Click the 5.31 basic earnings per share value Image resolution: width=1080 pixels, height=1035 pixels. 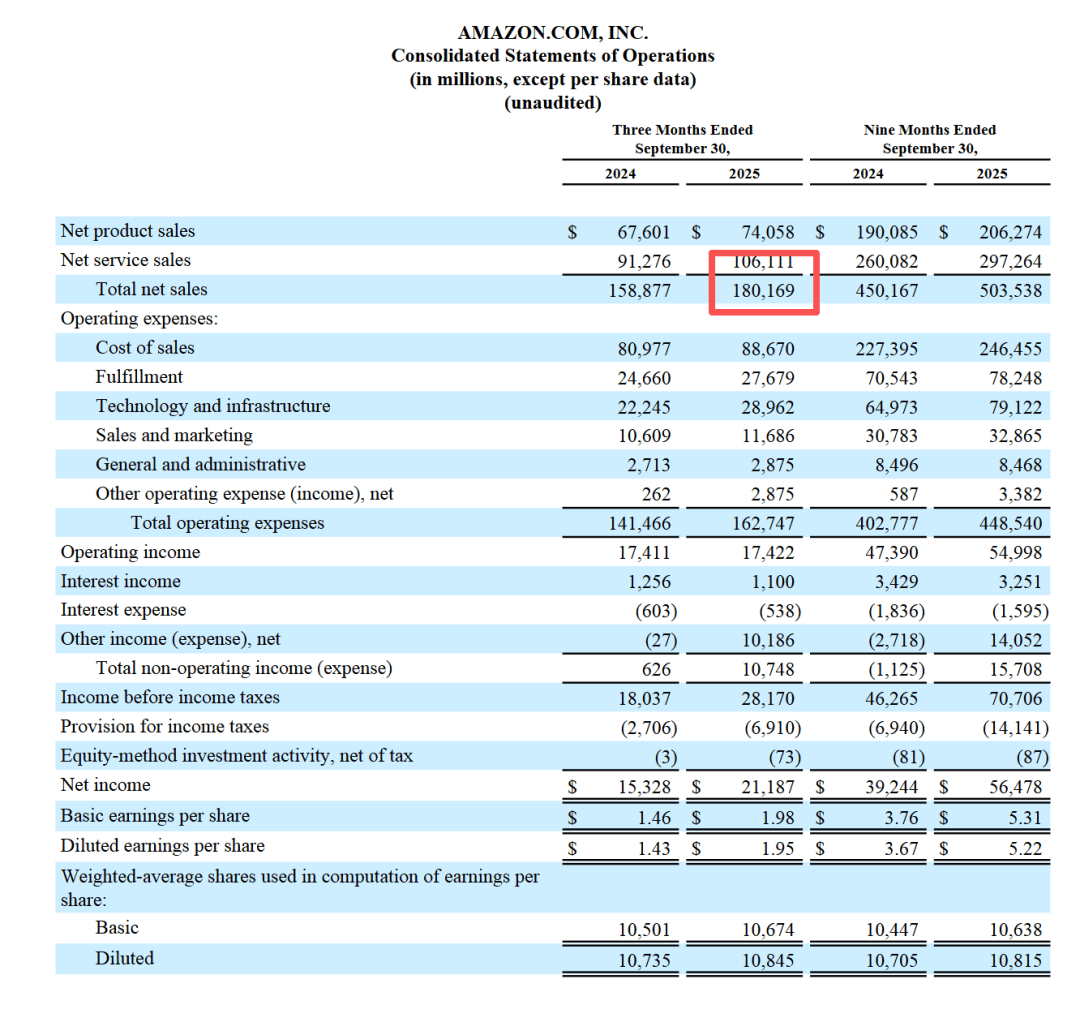pyautogui.click(x=1023, y=817)
